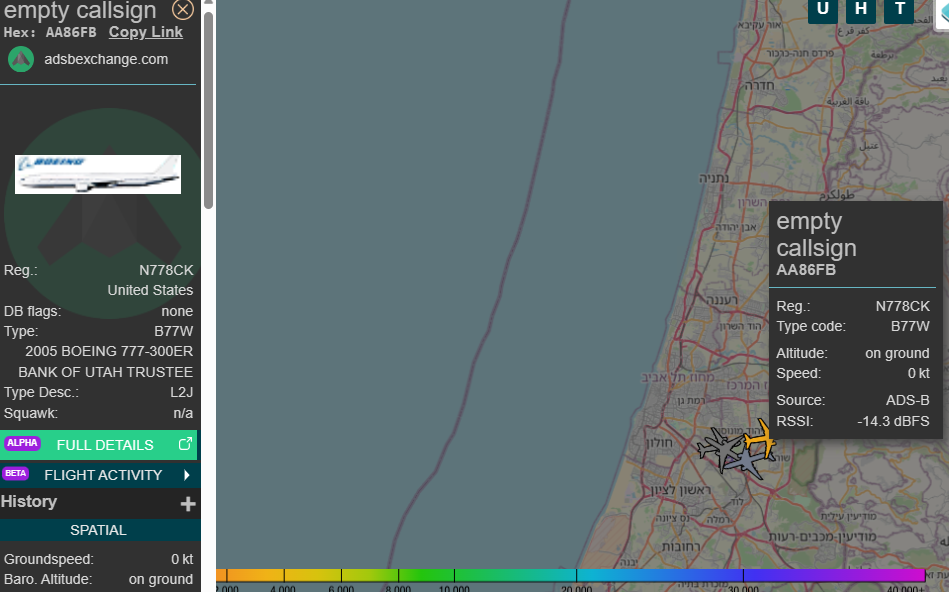Click the Type Desc. value L2J
Screen dimensions: 949x592
click(x=182, y=392)
